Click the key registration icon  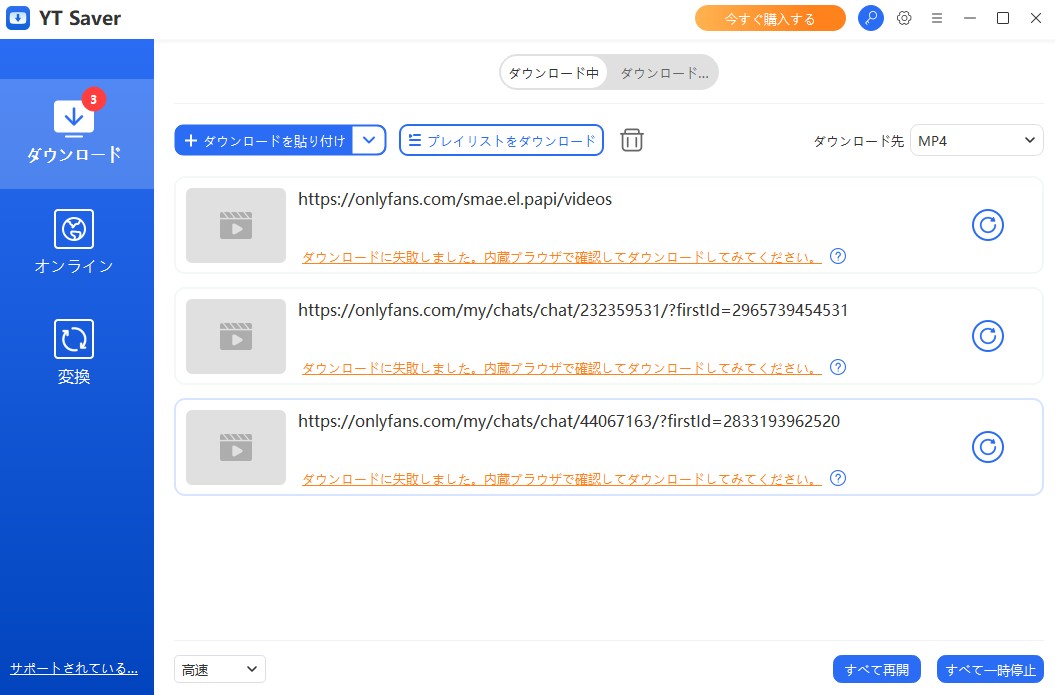[871, 18]
